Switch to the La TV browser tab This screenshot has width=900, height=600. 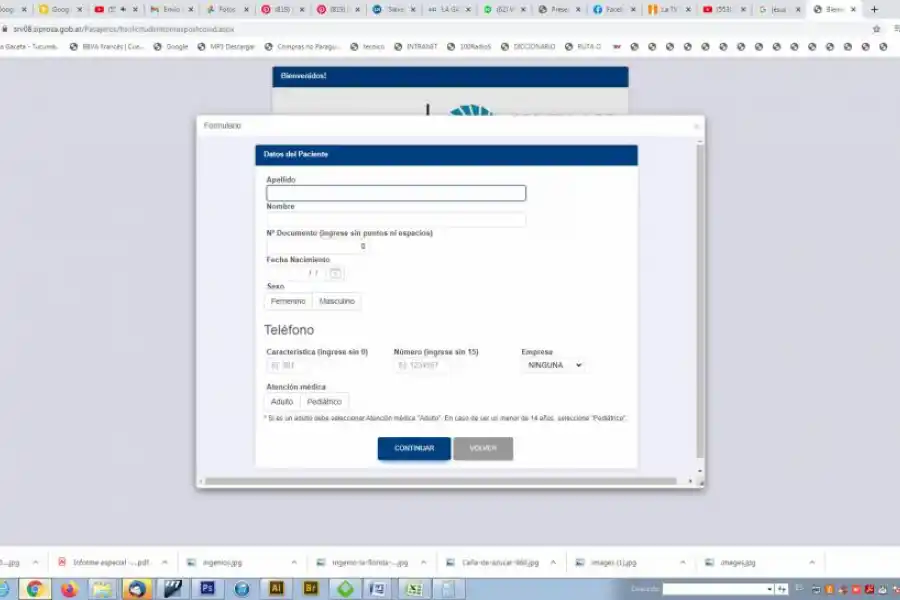(x=663, y=9)
